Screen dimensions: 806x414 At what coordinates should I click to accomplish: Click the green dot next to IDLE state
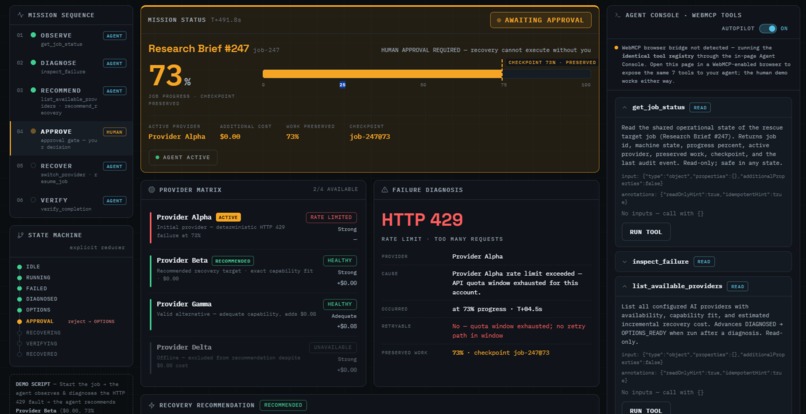(x=20, y=267)
